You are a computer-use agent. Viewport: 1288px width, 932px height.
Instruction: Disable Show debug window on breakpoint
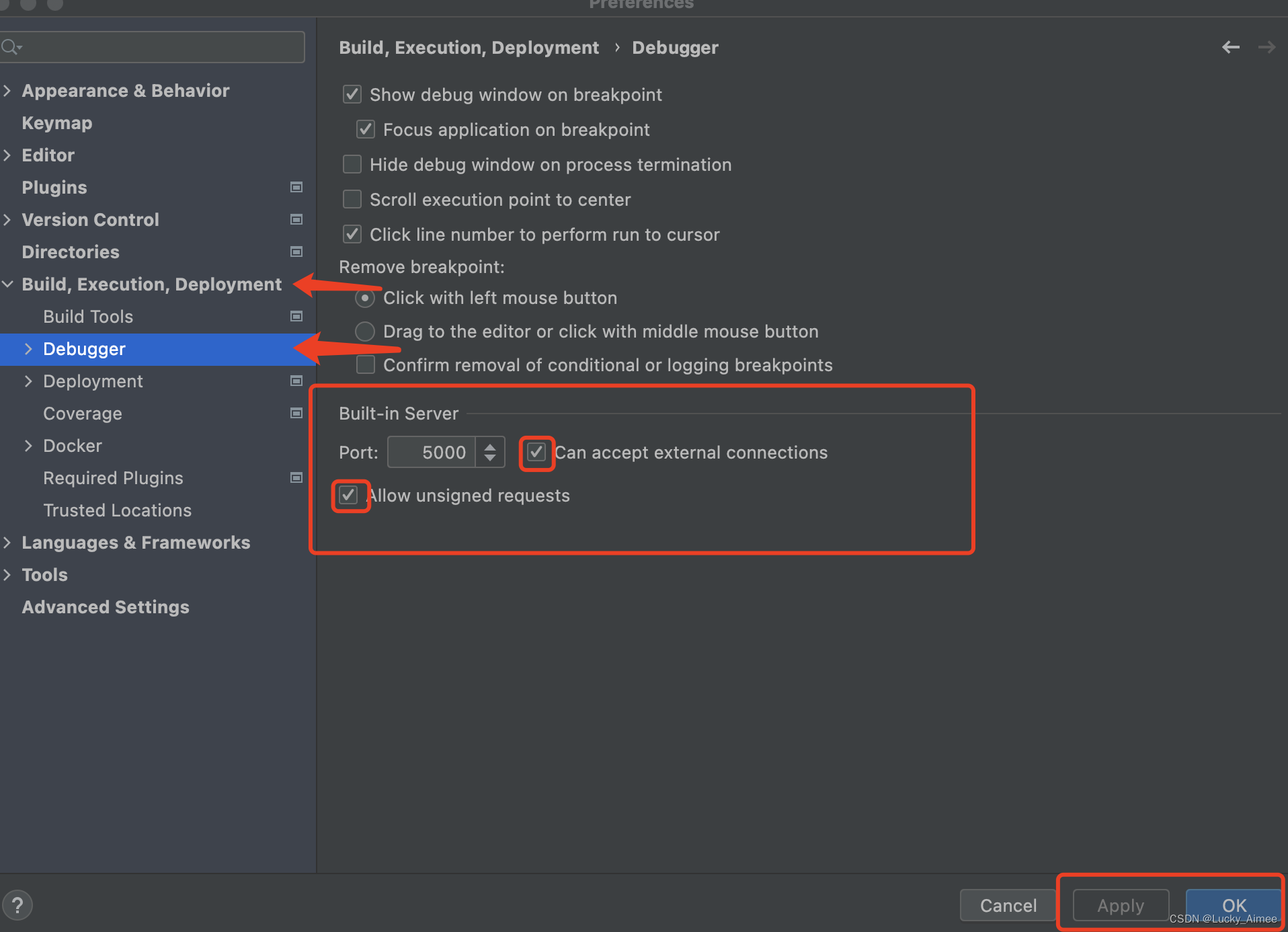(352, 94)
